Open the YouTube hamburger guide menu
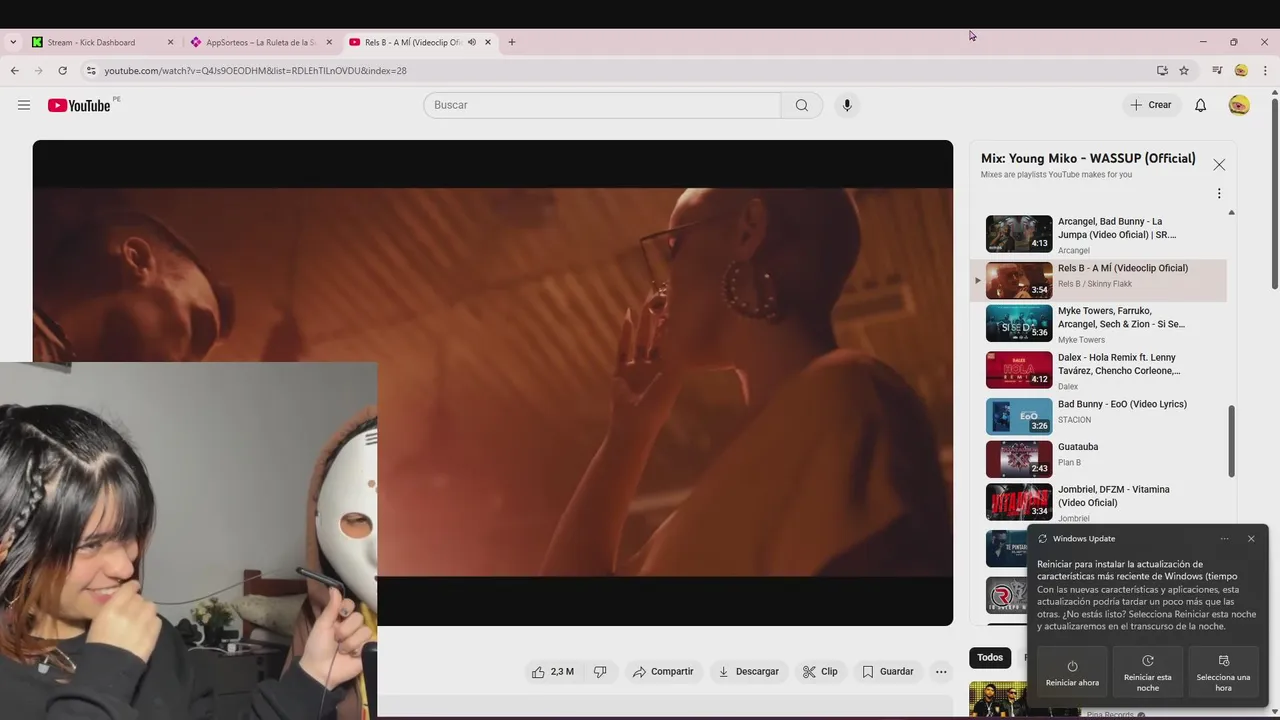The height and width of the screenshot is (720, 1280). 24,105
